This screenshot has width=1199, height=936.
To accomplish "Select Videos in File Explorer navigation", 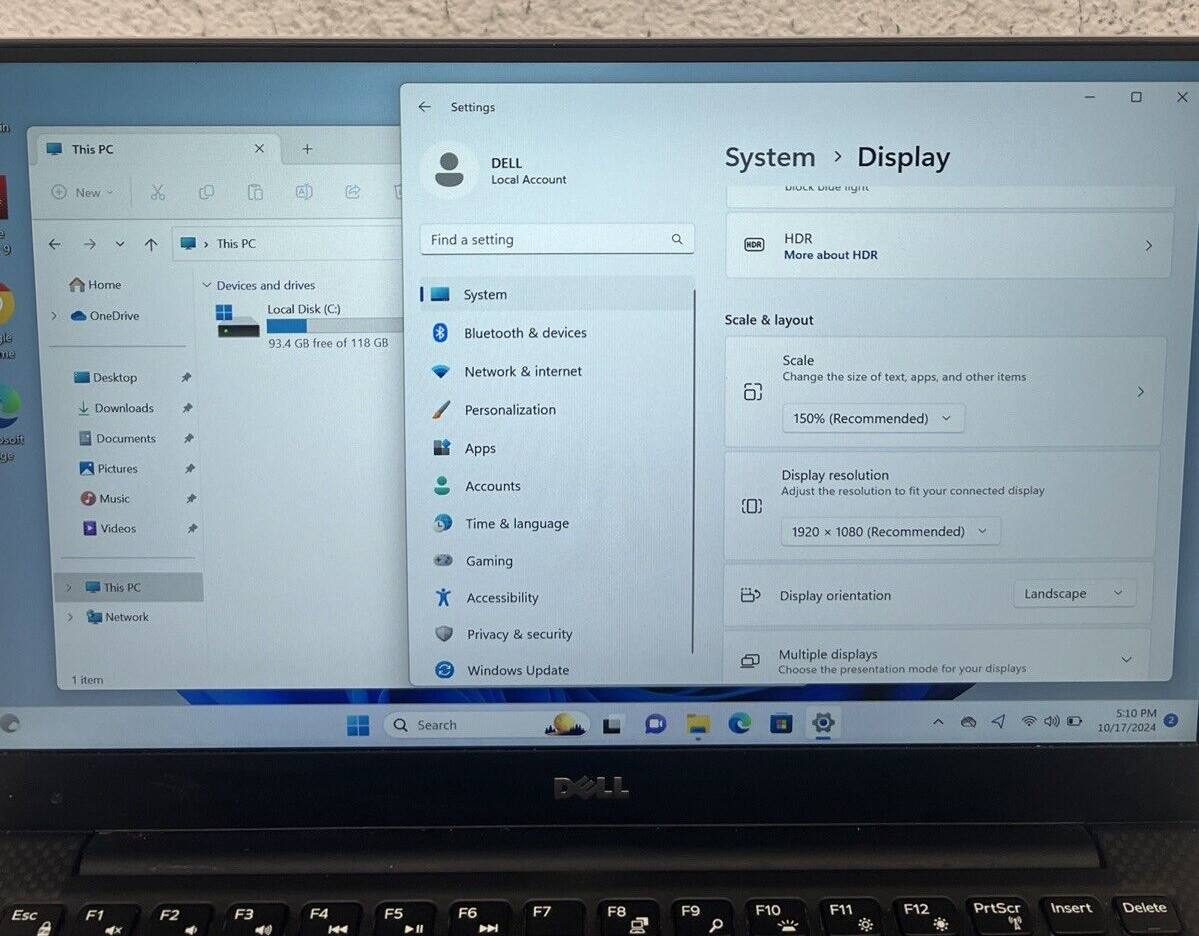I will [x=109, y=528].
